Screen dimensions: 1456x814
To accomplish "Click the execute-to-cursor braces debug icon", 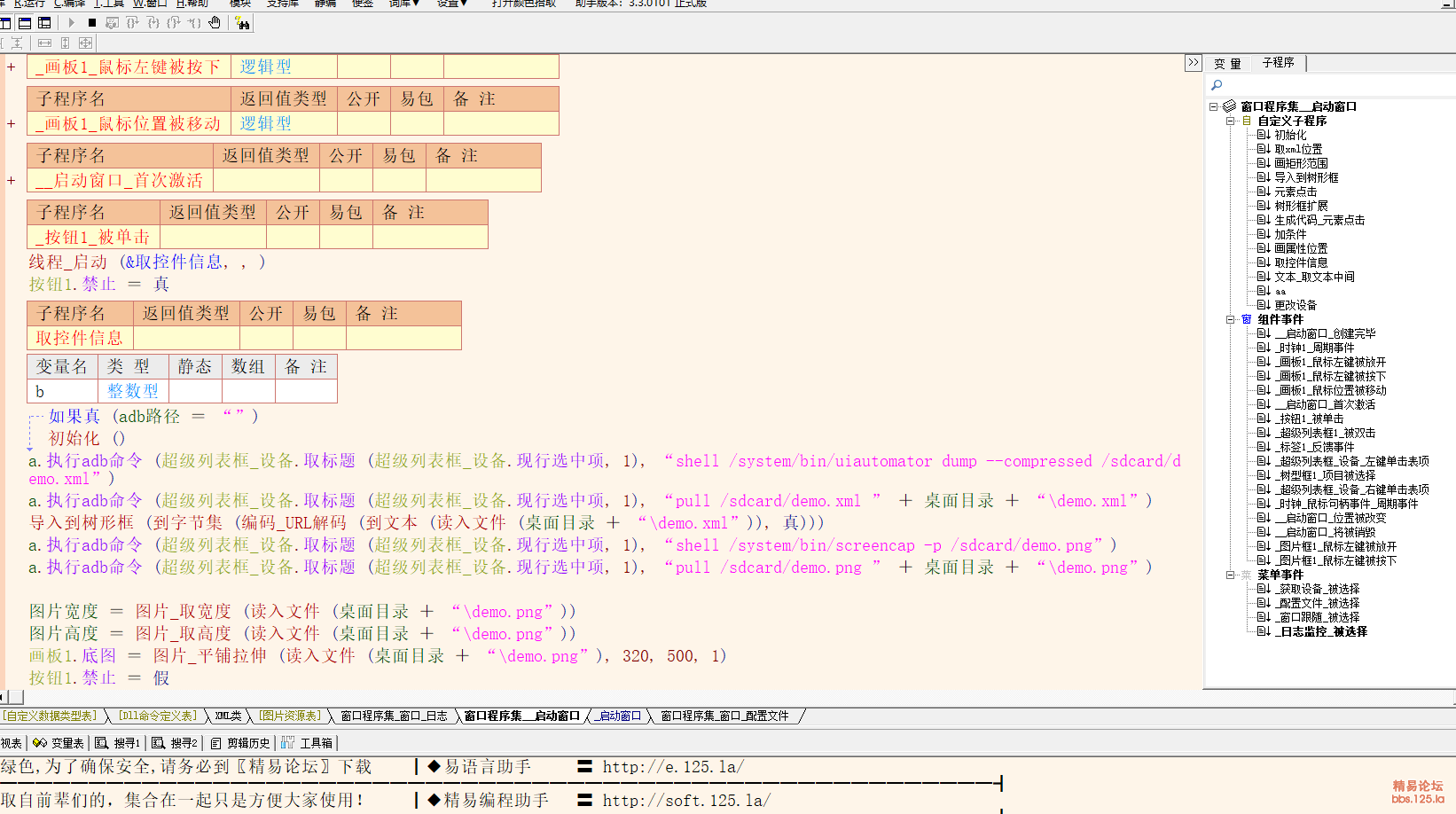I will (194, 23).
